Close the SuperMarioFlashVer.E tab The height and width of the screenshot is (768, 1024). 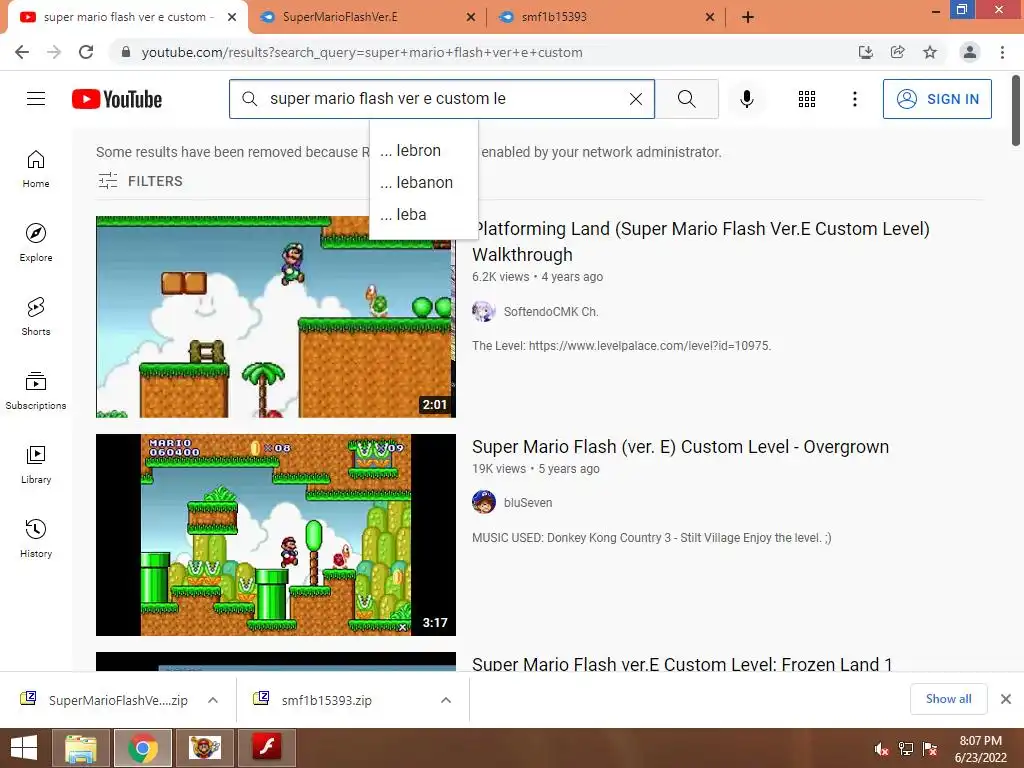(470, 17)
